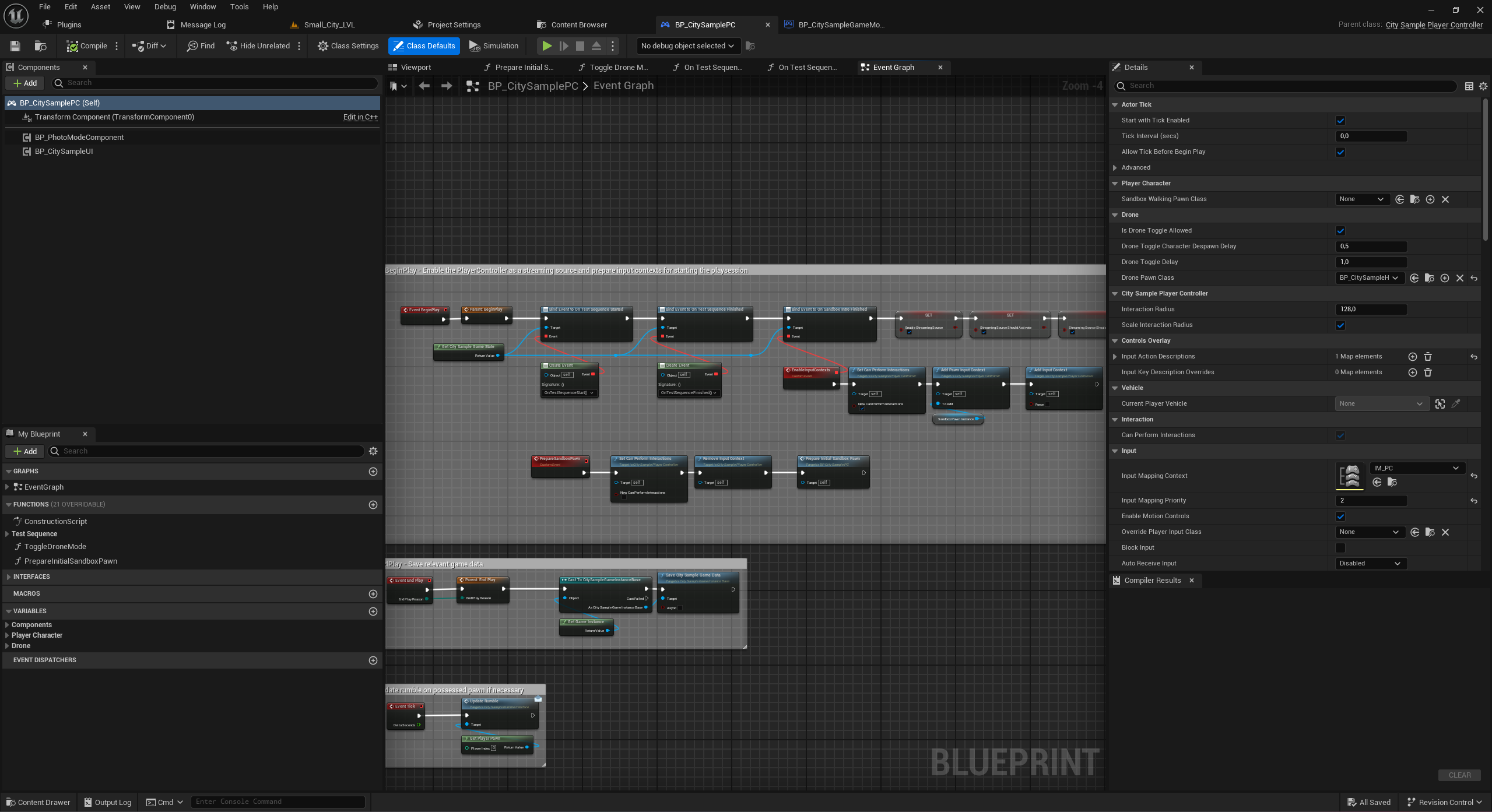Image resolution: width=1492 pixels, height=812 pixels.
Task: Toggle Can Perform Interactions checkbox
Action: click(1340, 435)
